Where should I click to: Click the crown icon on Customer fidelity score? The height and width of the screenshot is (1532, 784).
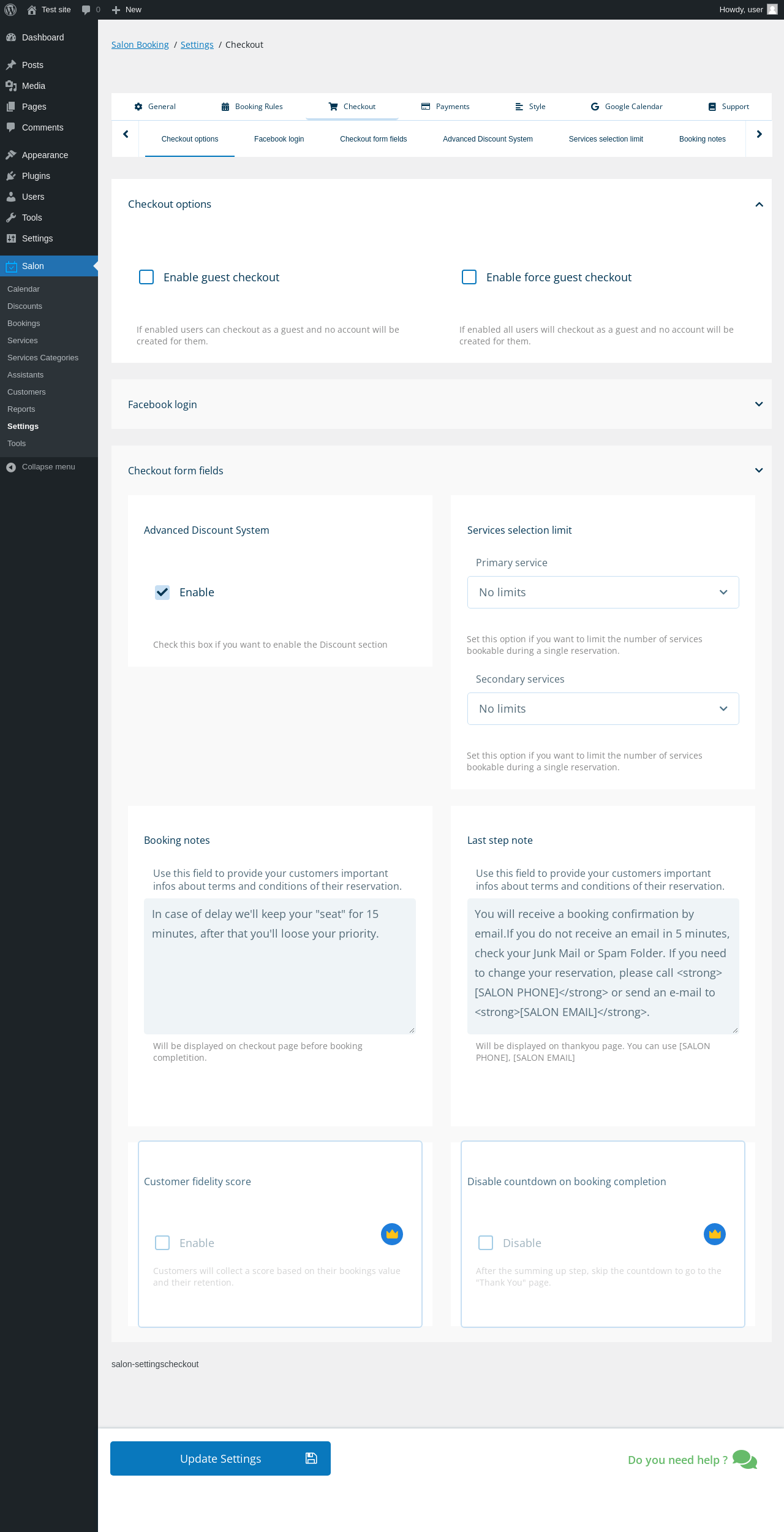point(392,1234)
